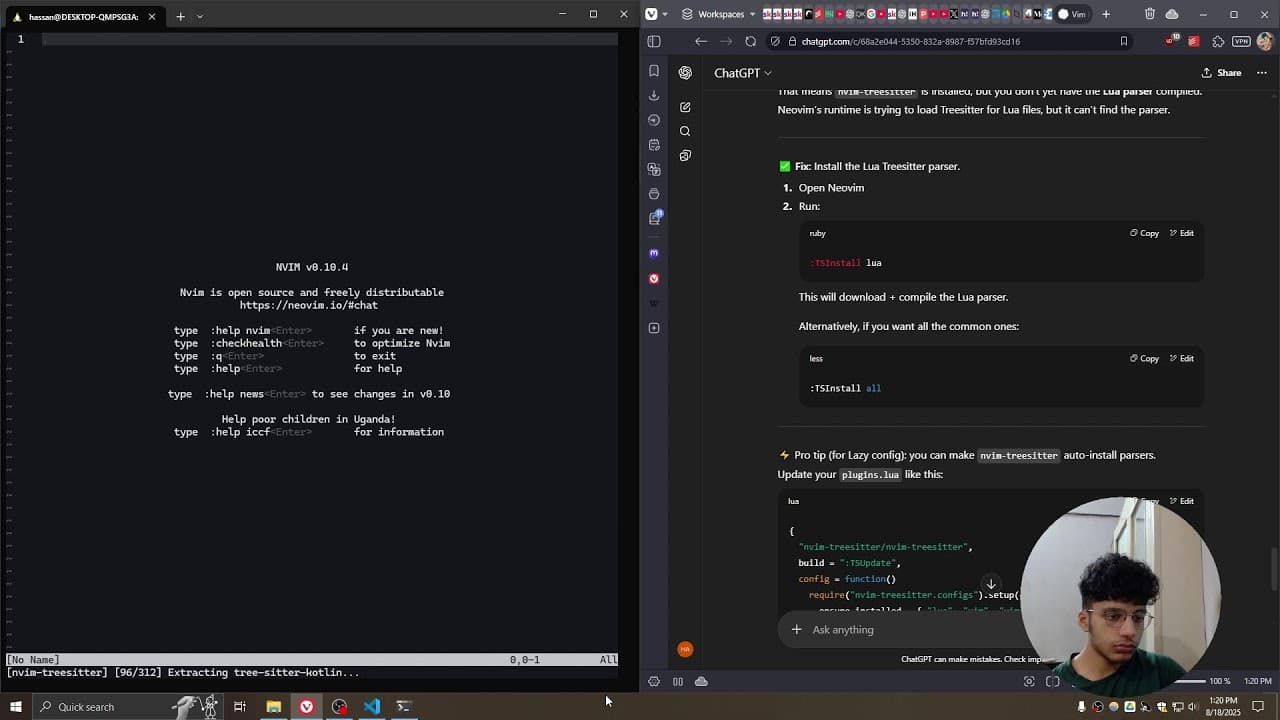Open tracker blocker shield icon
This screenshot has width=1280, height=720.
point(775,41)
